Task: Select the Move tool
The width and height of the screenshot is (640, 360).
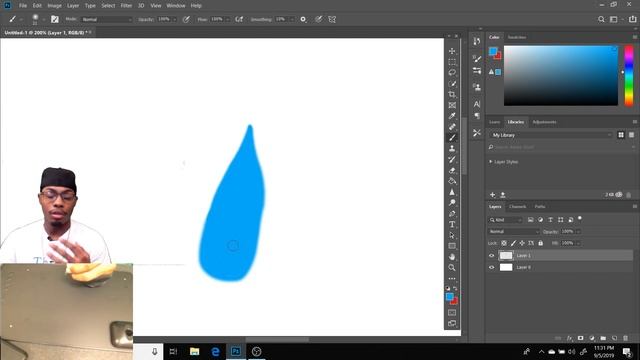Action: coord(452,51)
